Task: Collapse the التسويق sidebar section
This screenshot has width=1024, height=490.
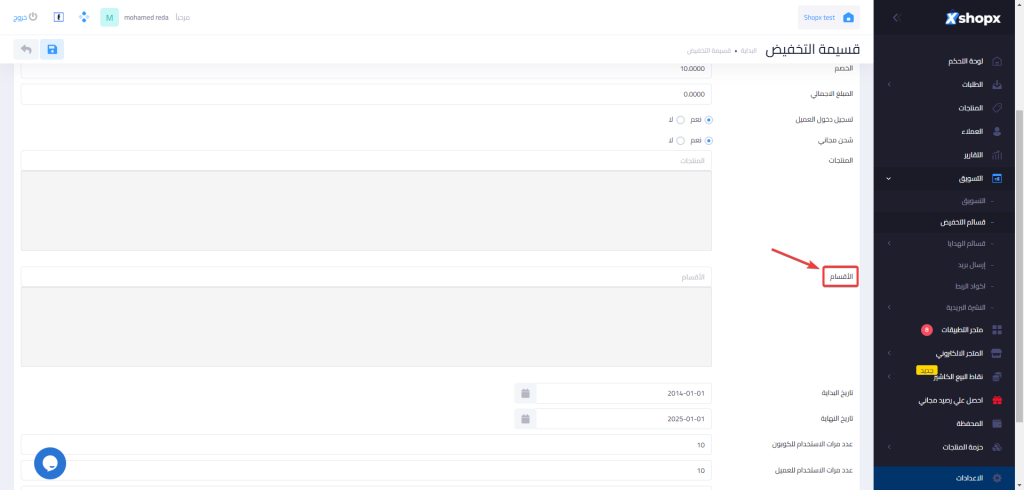Action: [x=889, y=179]
